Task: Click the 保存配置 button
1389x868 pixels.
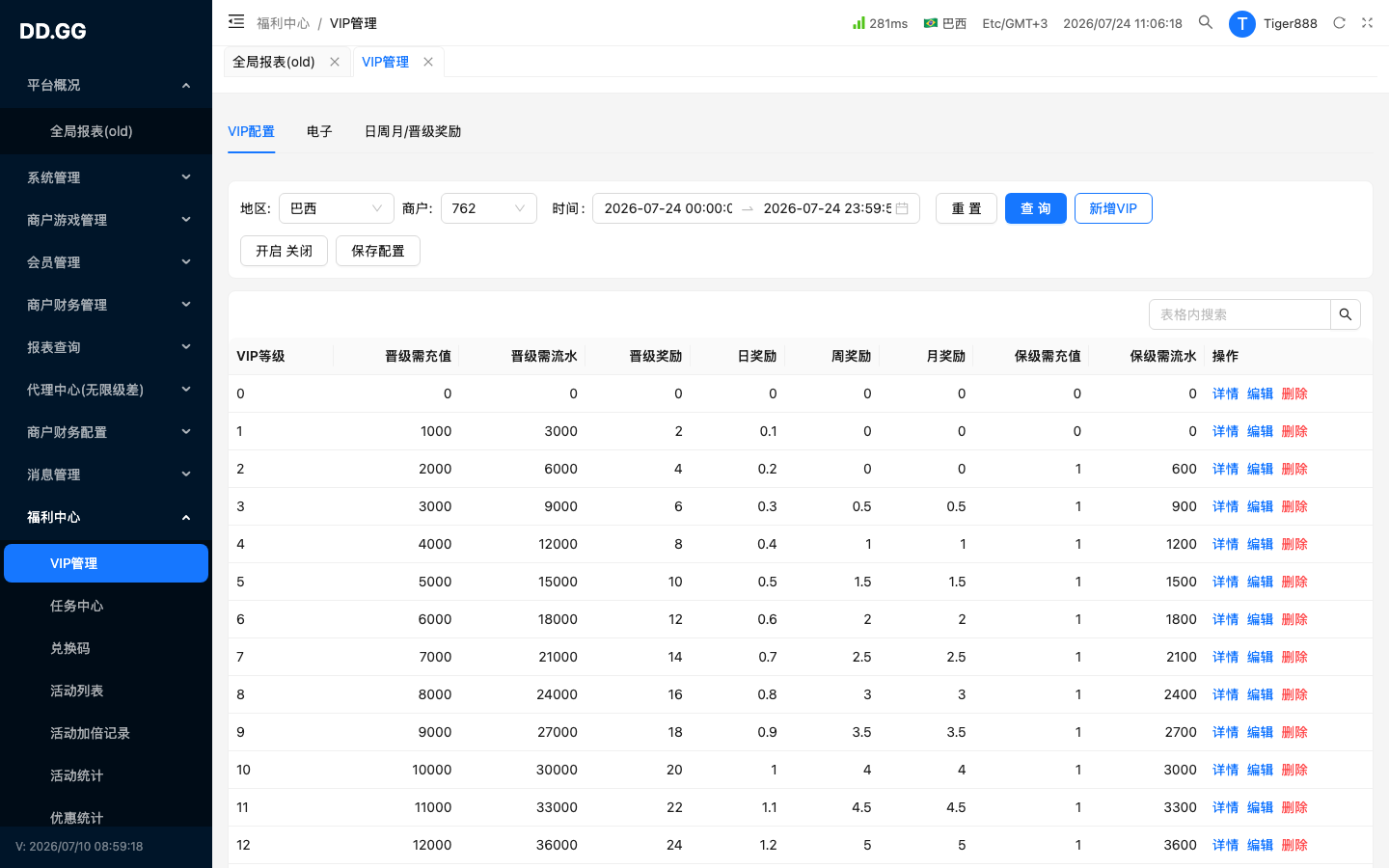Action: pos(378,251)
